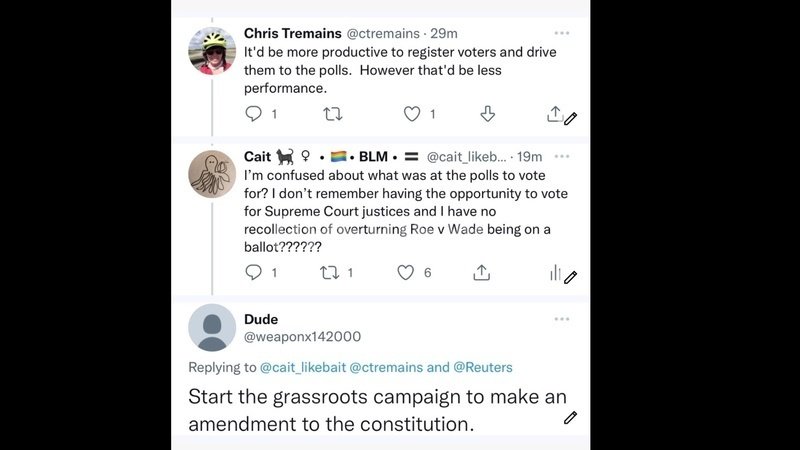800x450 pixels.
Task: Click the downvote arrow on Chris Tremains' tweet
Action: point(488,114)
